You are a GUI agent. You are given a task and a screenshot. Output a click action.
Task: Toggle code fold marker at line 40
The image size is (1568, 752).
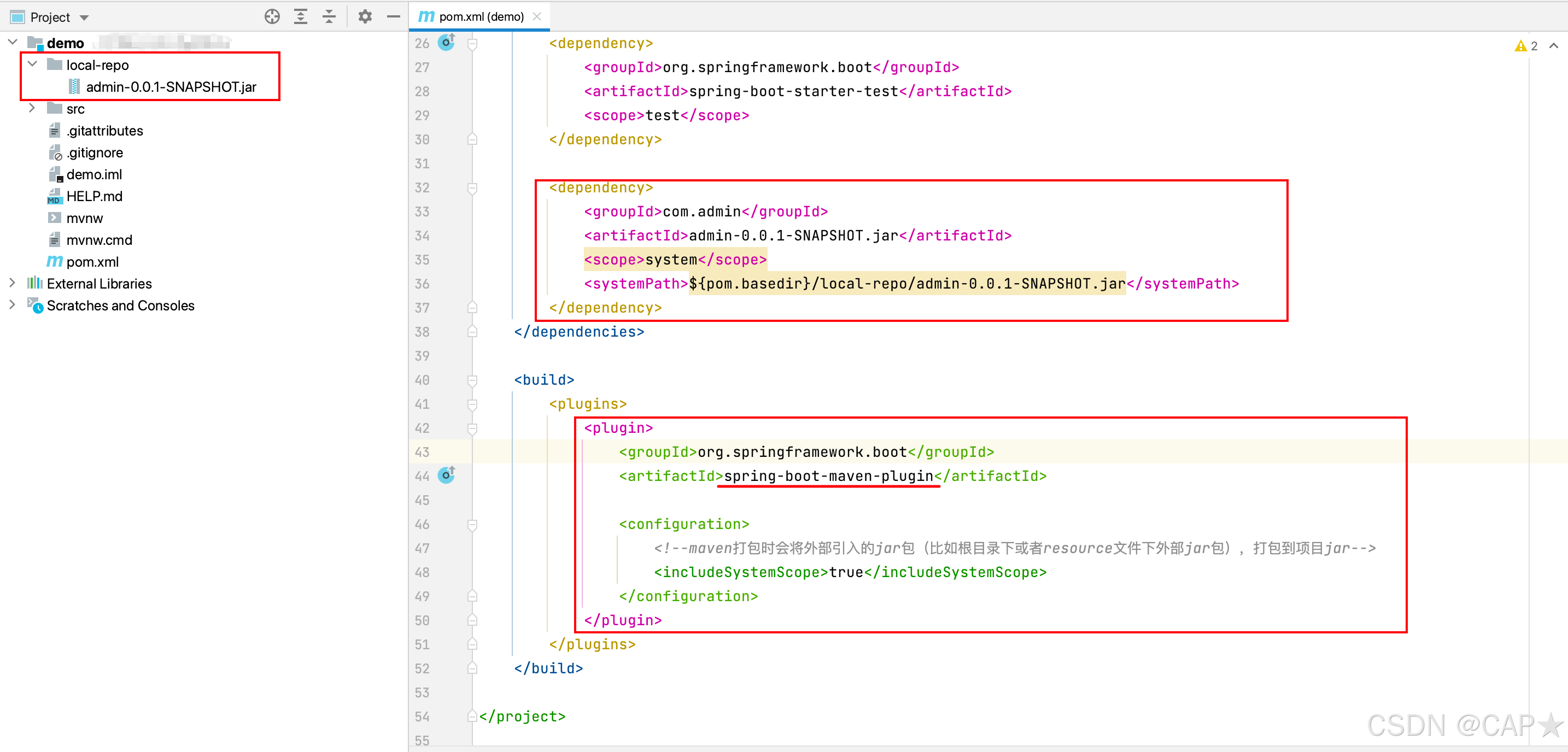coord(472,380)
